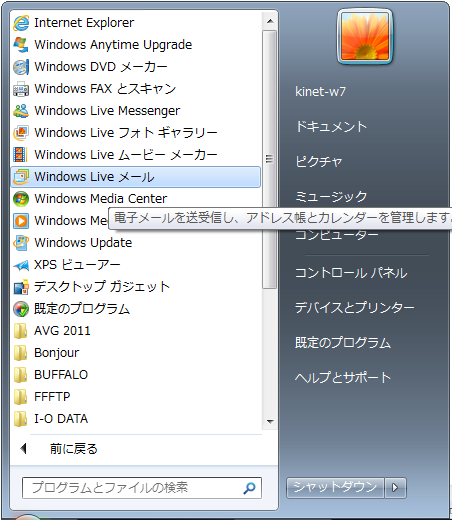Open the shutdown options arrow menu

(395, 487)
